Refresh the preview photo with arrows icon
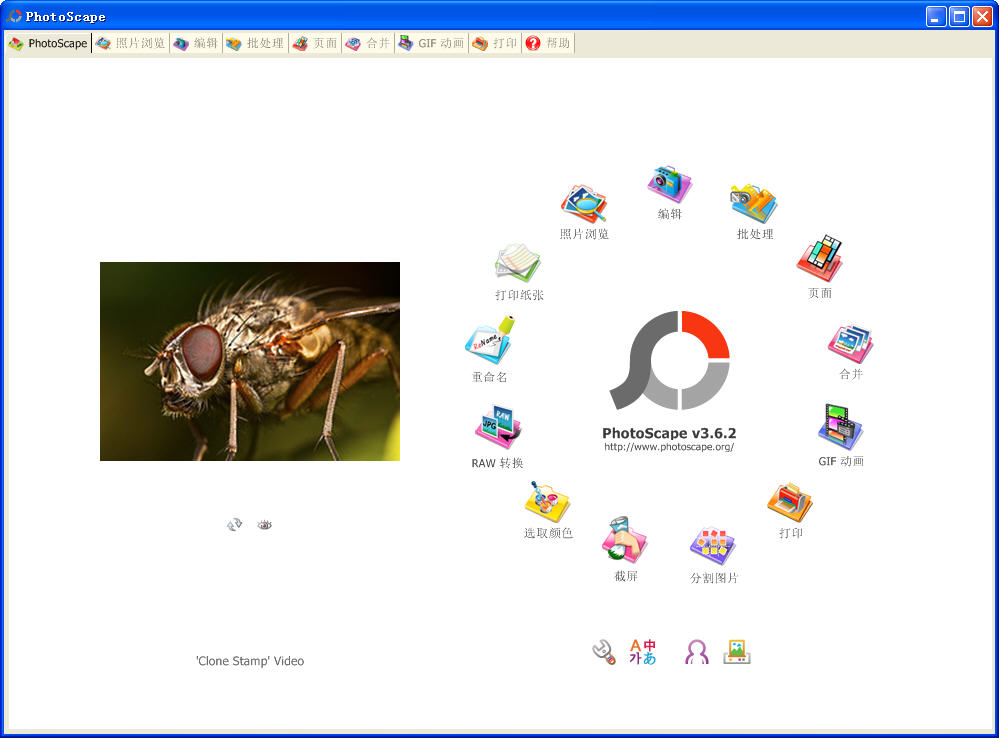This screenshot has height=738, width=999. coord(234,525)
